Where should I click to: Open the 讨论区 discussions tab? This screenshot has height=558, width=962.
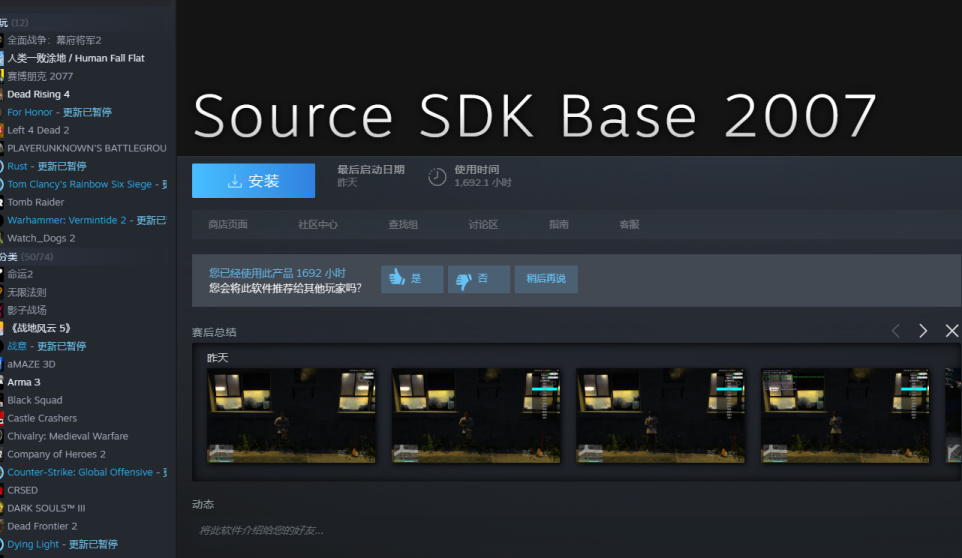[x=483, y=224]
